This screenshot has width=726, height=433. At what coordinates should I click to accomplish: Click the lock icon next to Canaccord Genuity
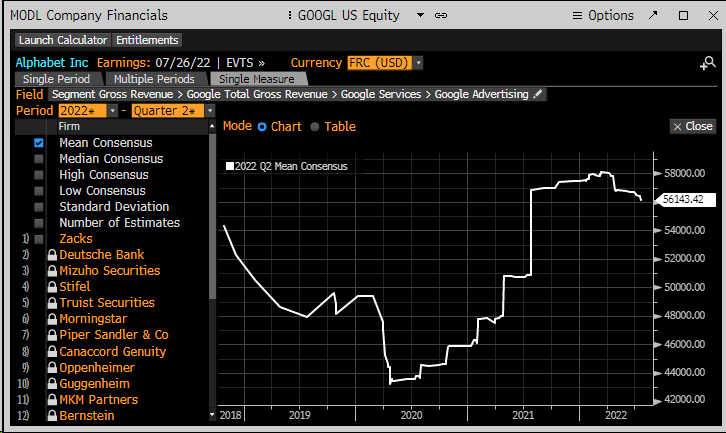(52, 351)
